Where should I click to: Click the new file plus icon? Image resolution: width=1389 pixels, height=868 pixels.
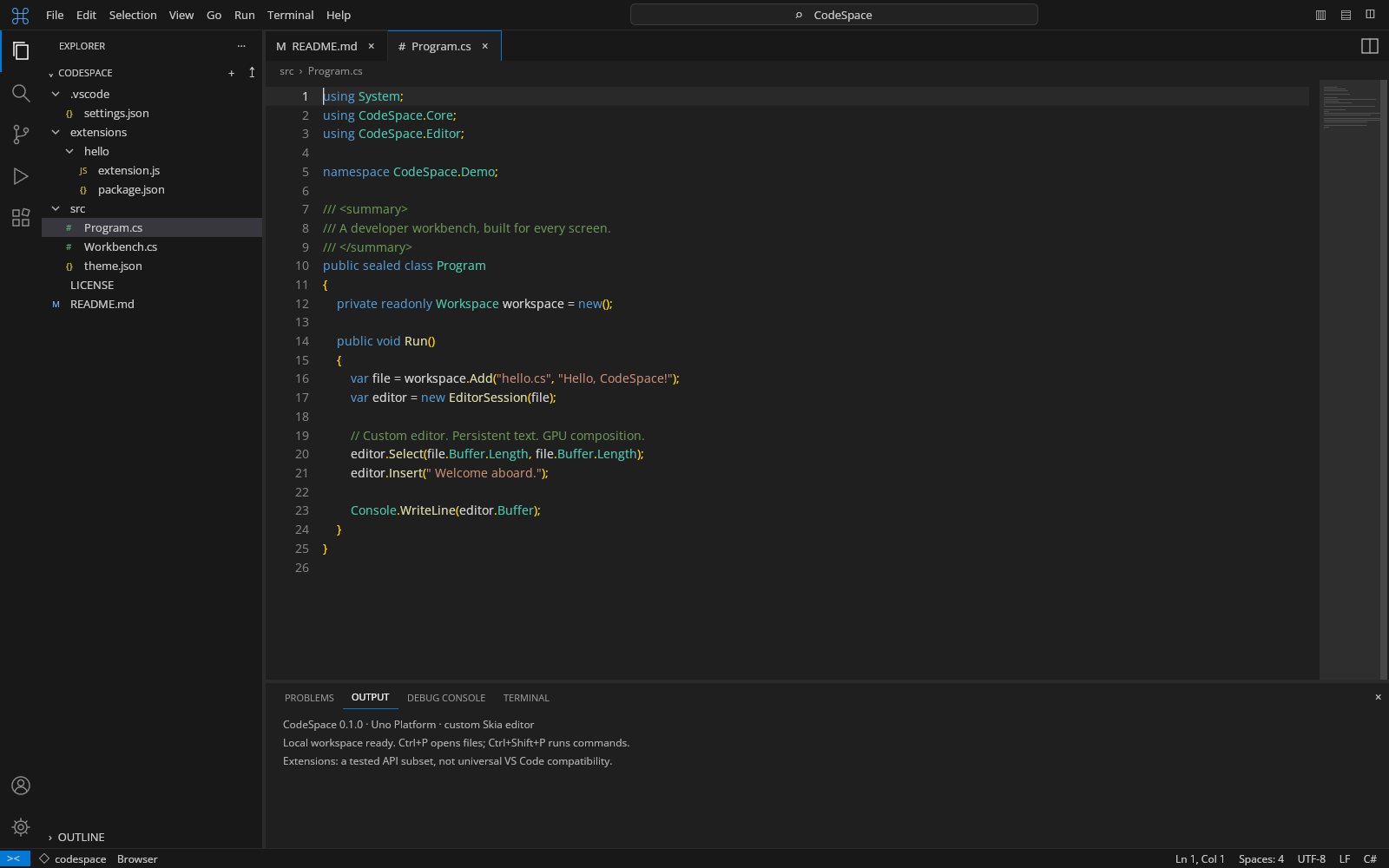pos(232,73)
